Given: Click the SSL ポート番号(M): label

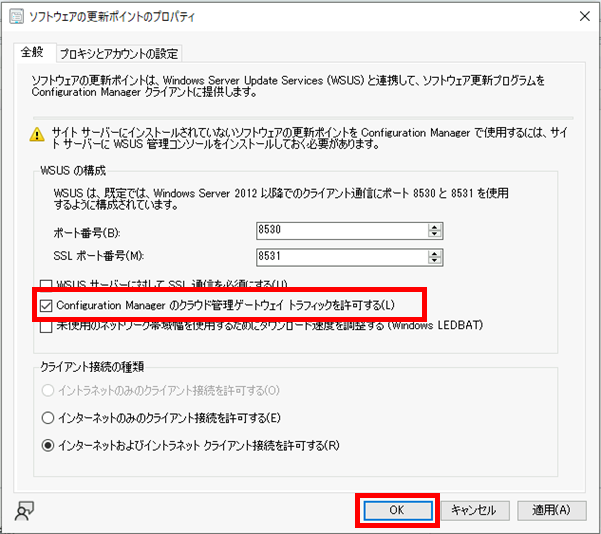Looking at the screenshot, I should 99,256.
